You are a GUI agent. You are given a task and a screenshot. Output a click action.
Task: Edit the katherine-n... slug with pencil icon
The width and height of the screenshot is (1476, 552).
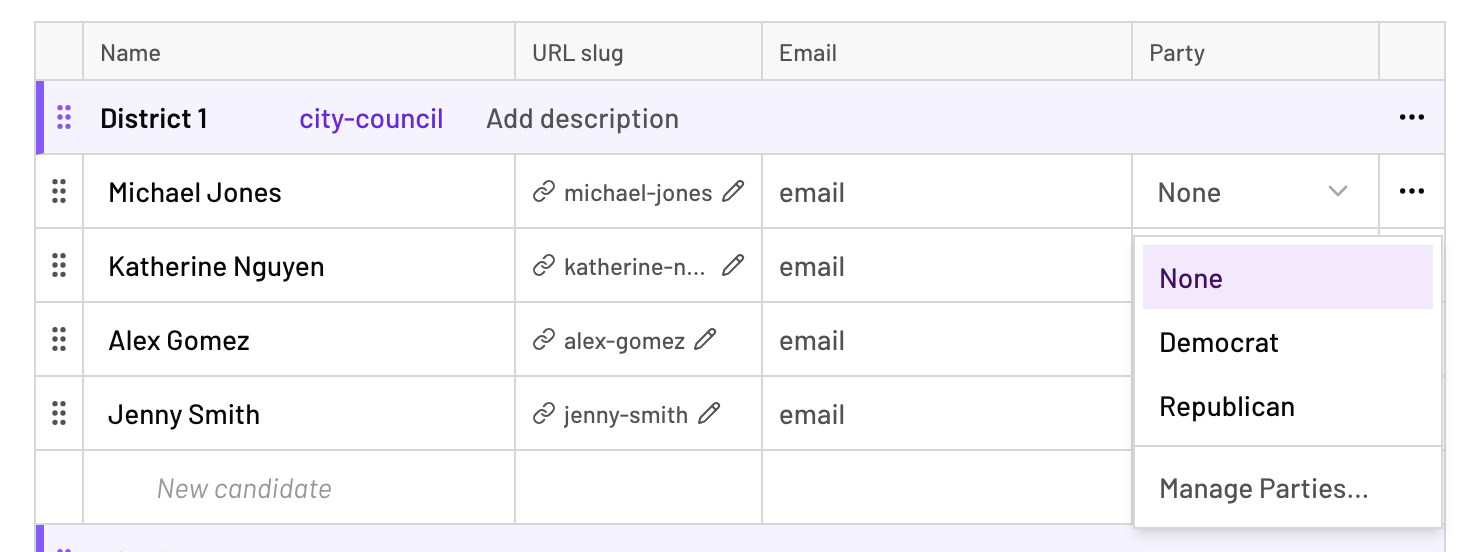tap(733, 265)
